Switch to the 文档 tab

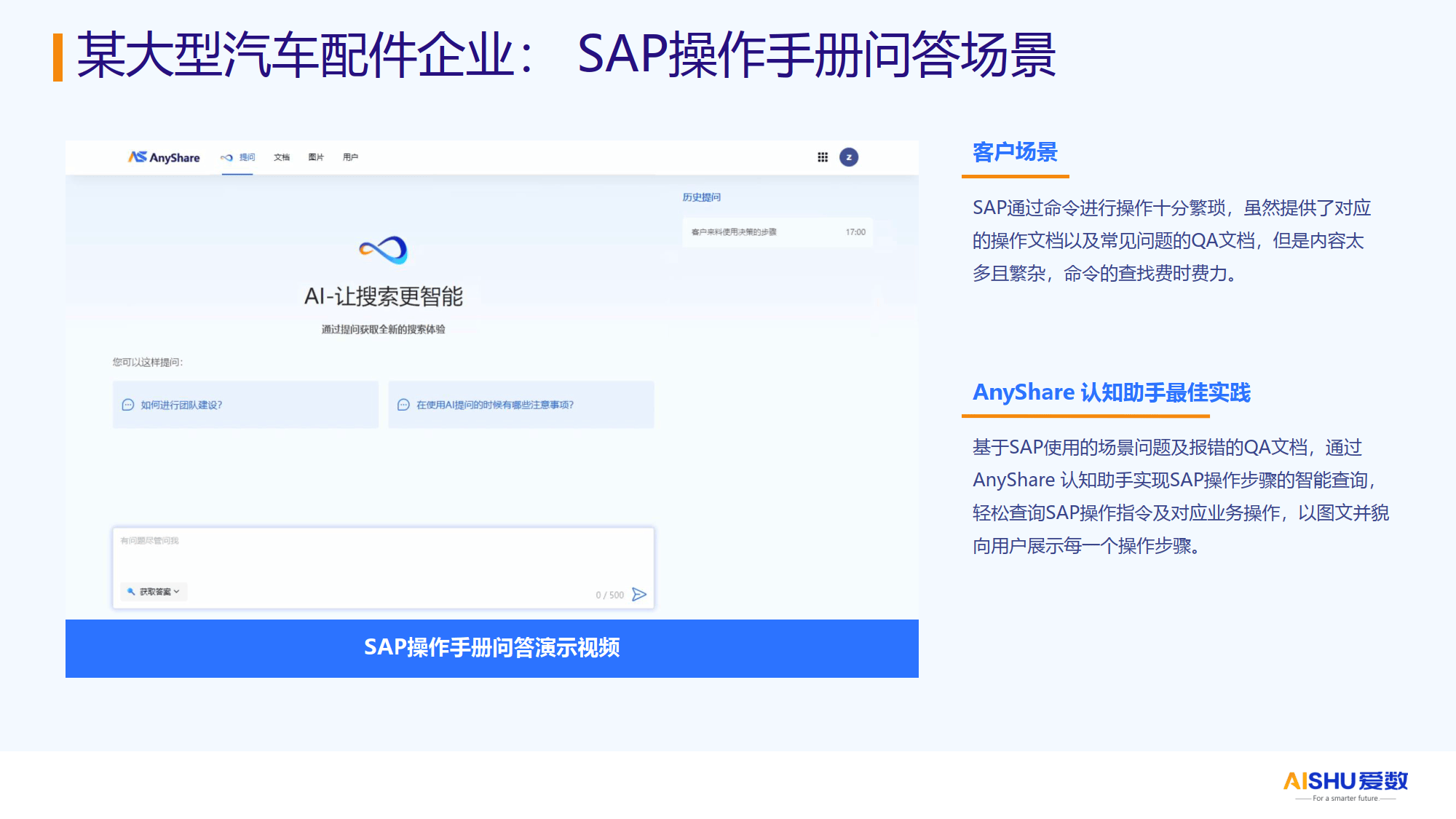click(282, 157)
